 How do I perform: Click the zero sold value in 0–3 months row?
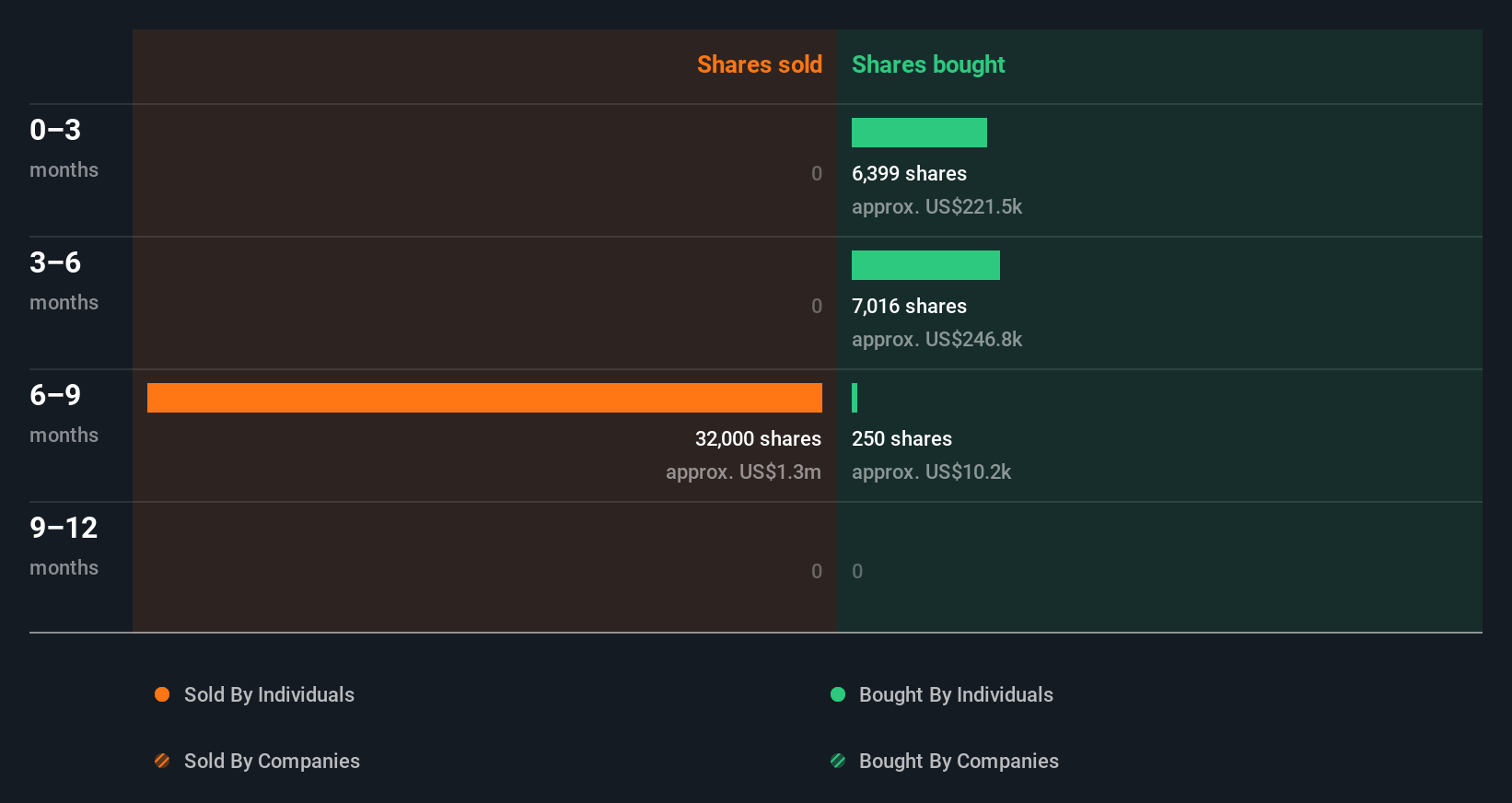click(817, 174)
